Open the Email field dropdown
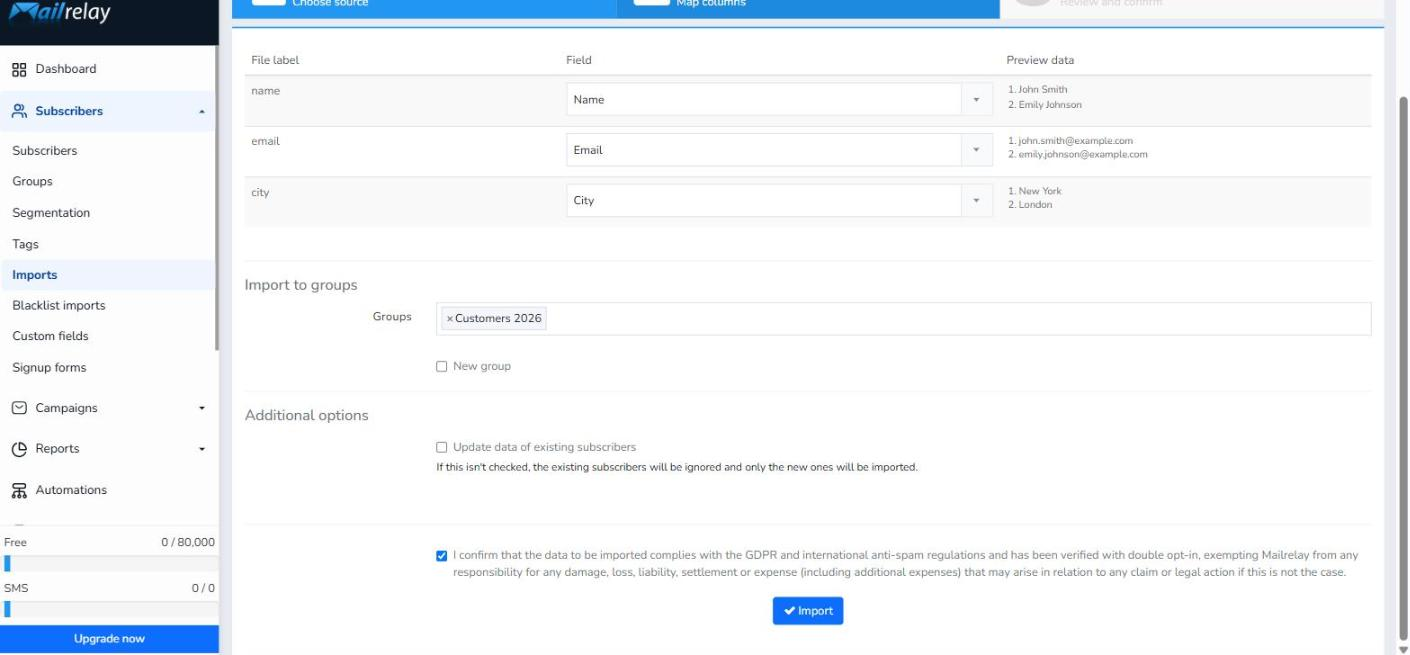The height and width of the screenshot is (655, 1410). point(778,150)
